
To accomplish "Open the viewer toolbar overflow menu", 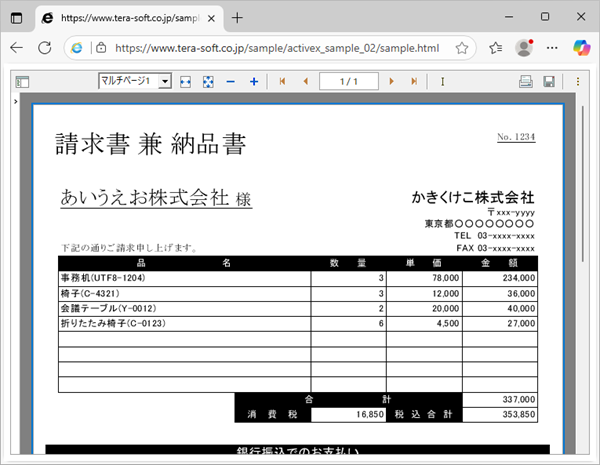I will coord(578,82).
